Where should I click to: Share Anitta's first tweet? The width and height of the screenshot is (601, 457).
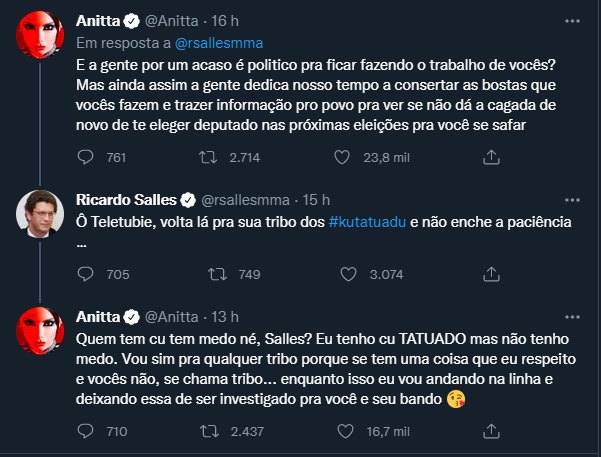(491, 156)
